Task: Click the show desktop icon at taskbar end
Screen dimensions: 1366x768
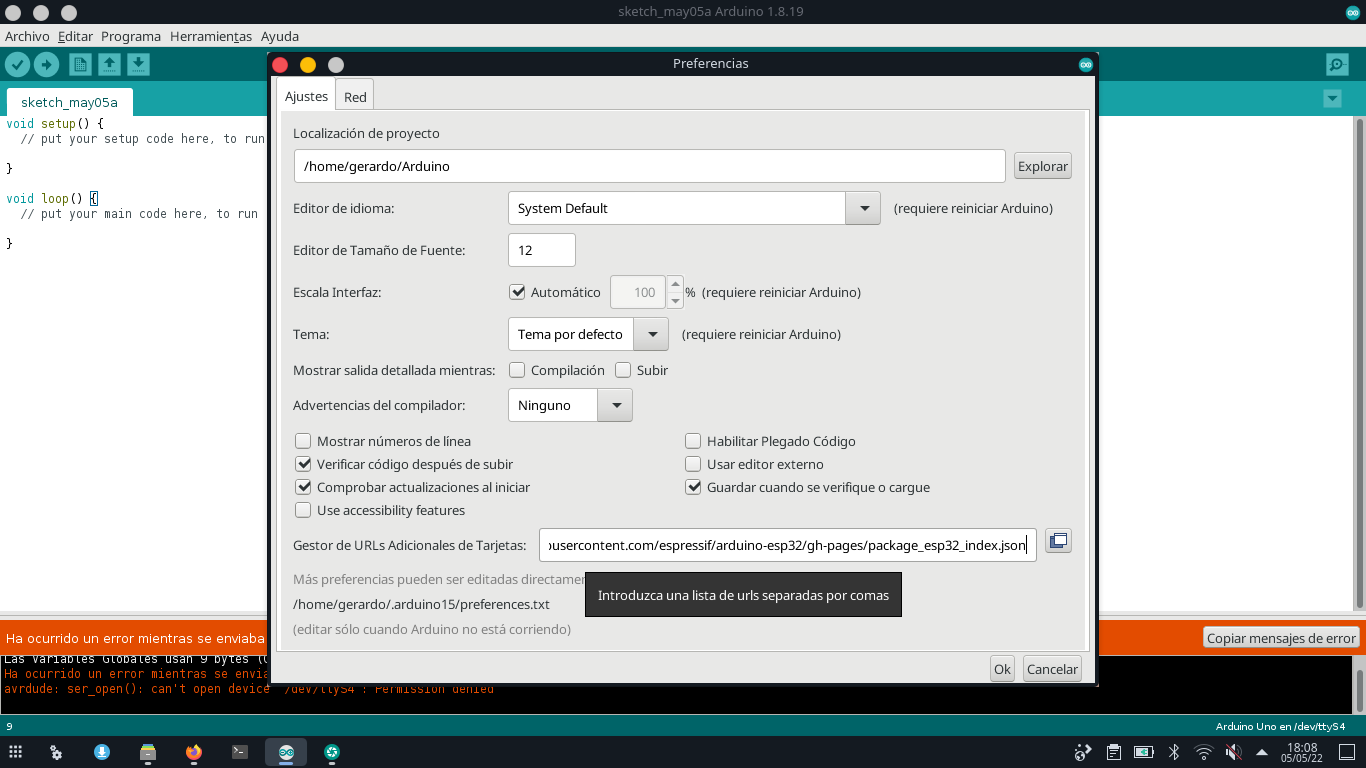Action: (x=1348, y=752)
